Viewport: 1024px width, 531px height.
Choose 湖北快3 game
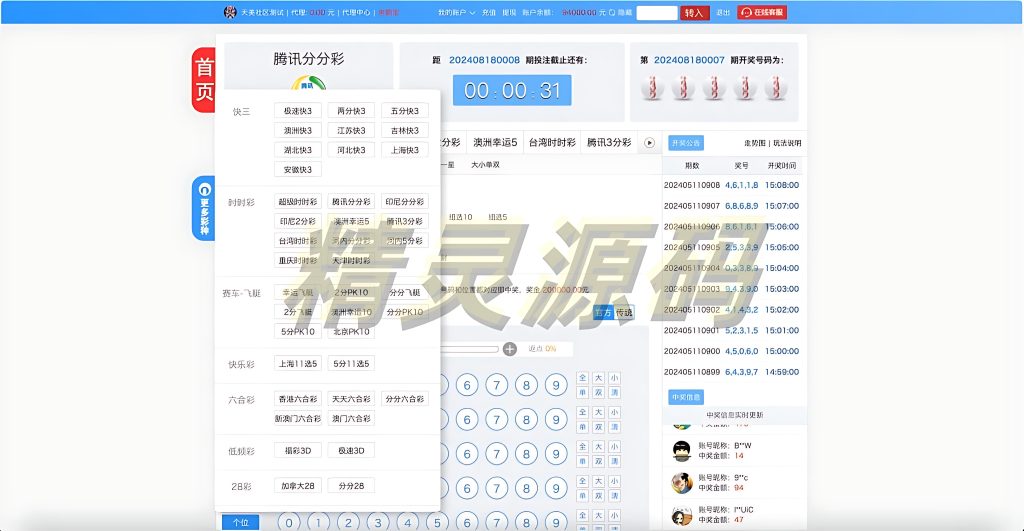pos(298,150)
